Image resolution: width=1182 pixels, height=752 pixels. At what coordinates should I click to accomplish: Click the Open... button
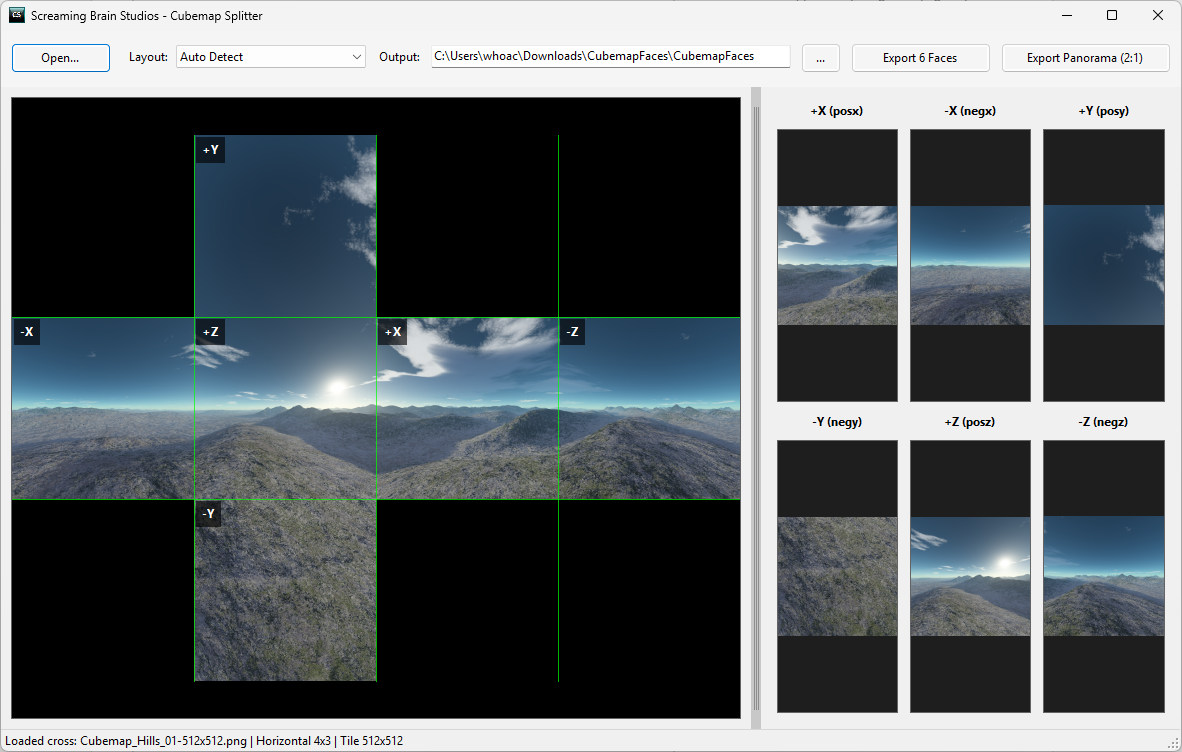pos(60,58)
